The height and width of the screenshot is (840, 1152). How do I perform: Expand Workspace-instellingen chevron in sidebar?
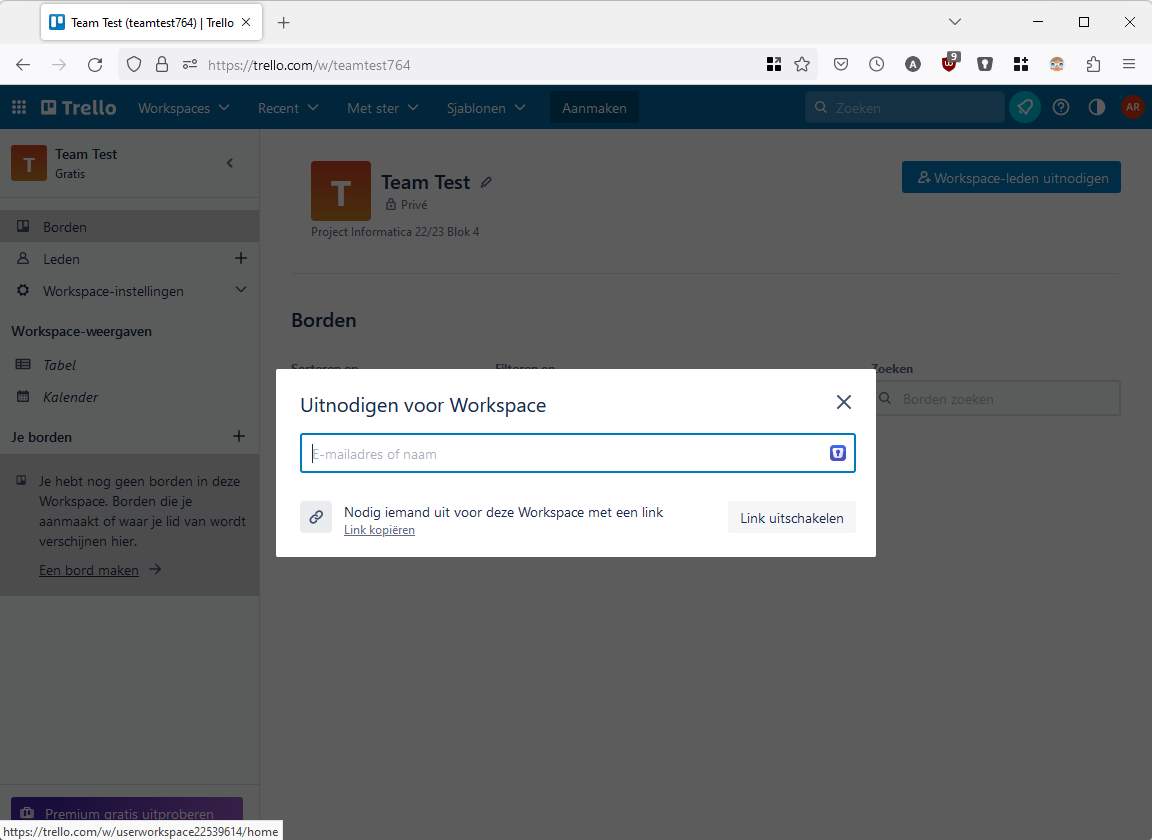pos(240,291)
